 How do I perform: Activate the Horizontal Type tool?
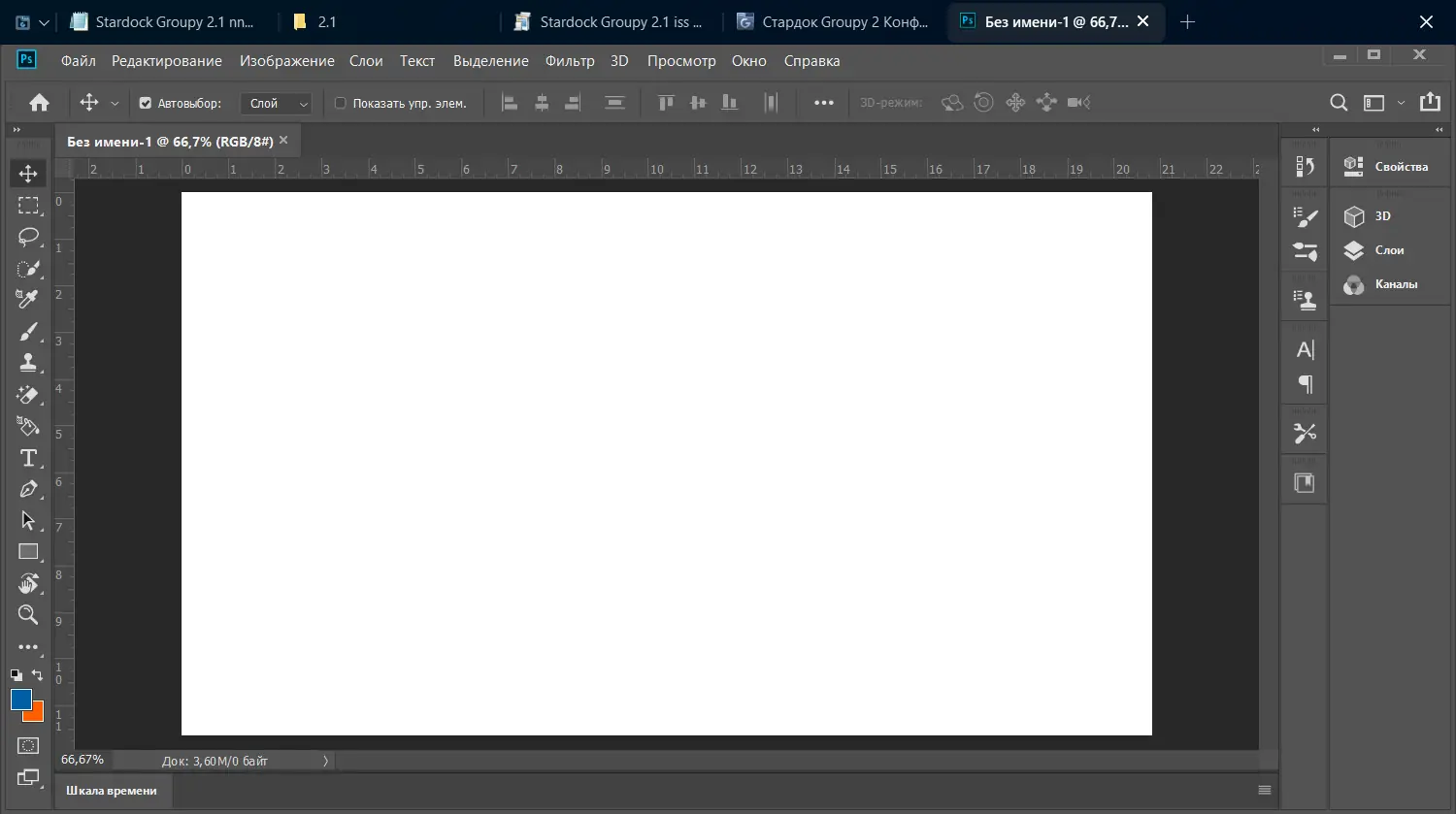coord(28,457)
